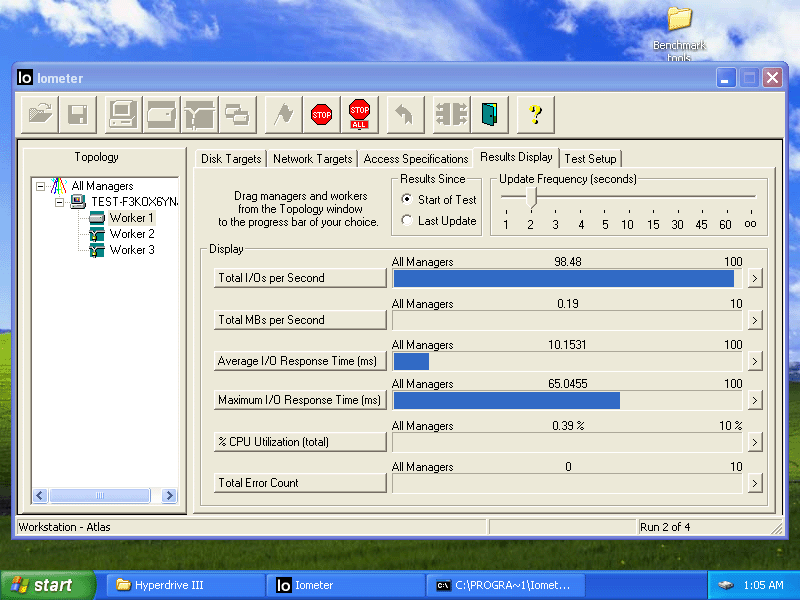Screen dimensions: 800x600
Task: Click Update Frequency slider thumb
Action: [x=531, y=197]
